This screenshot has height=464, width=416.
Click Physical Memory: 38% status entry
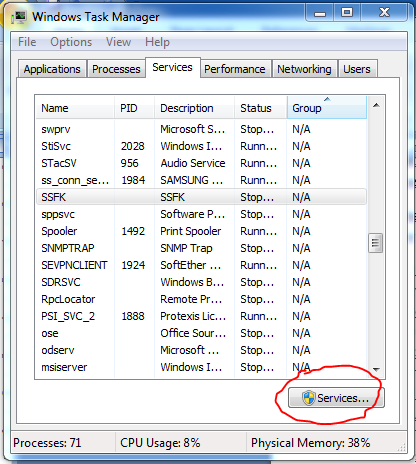[x=310, y=443]
